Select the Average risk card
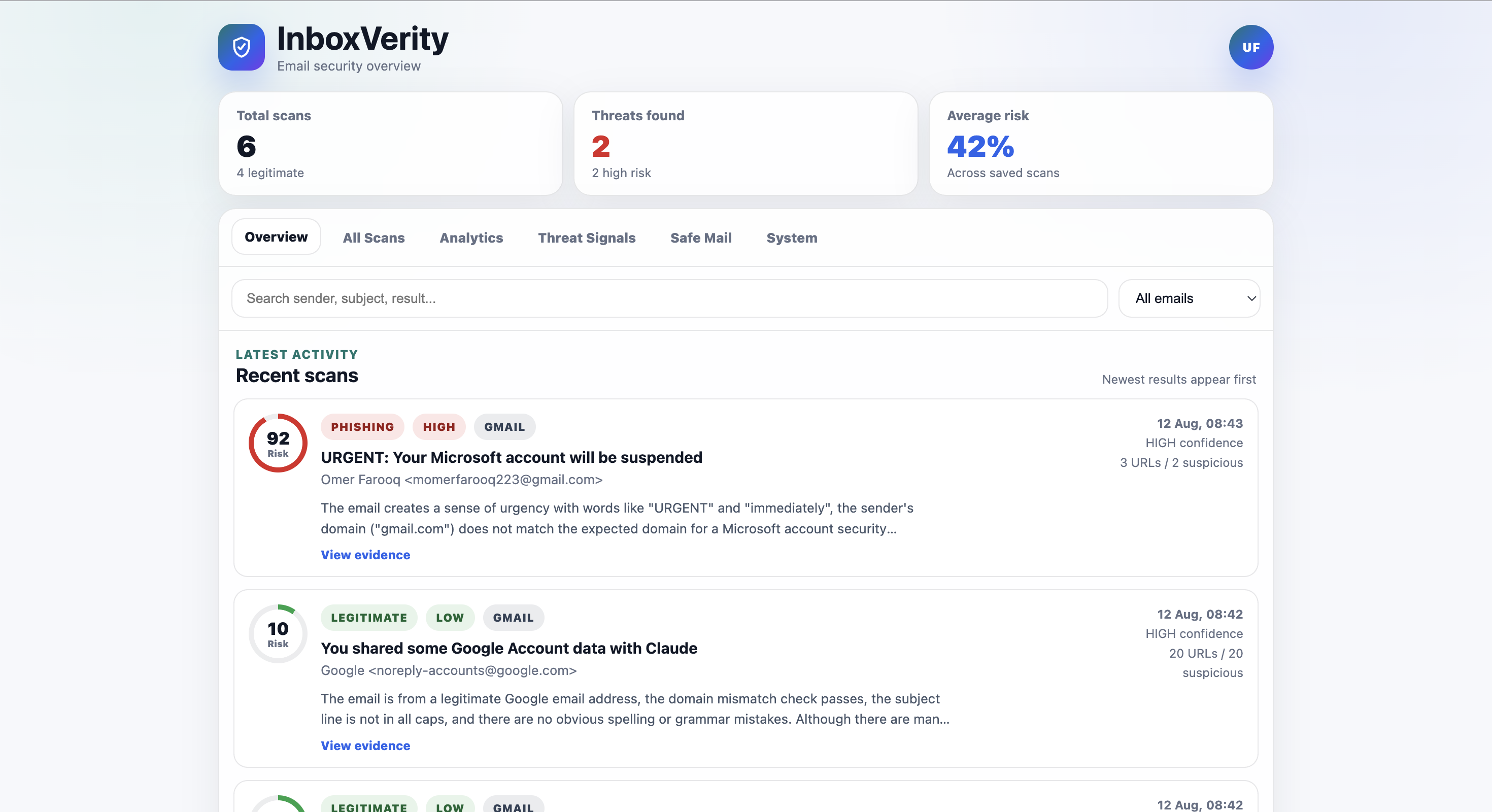The image size is (1492, 812). (x=1101, y=144)
